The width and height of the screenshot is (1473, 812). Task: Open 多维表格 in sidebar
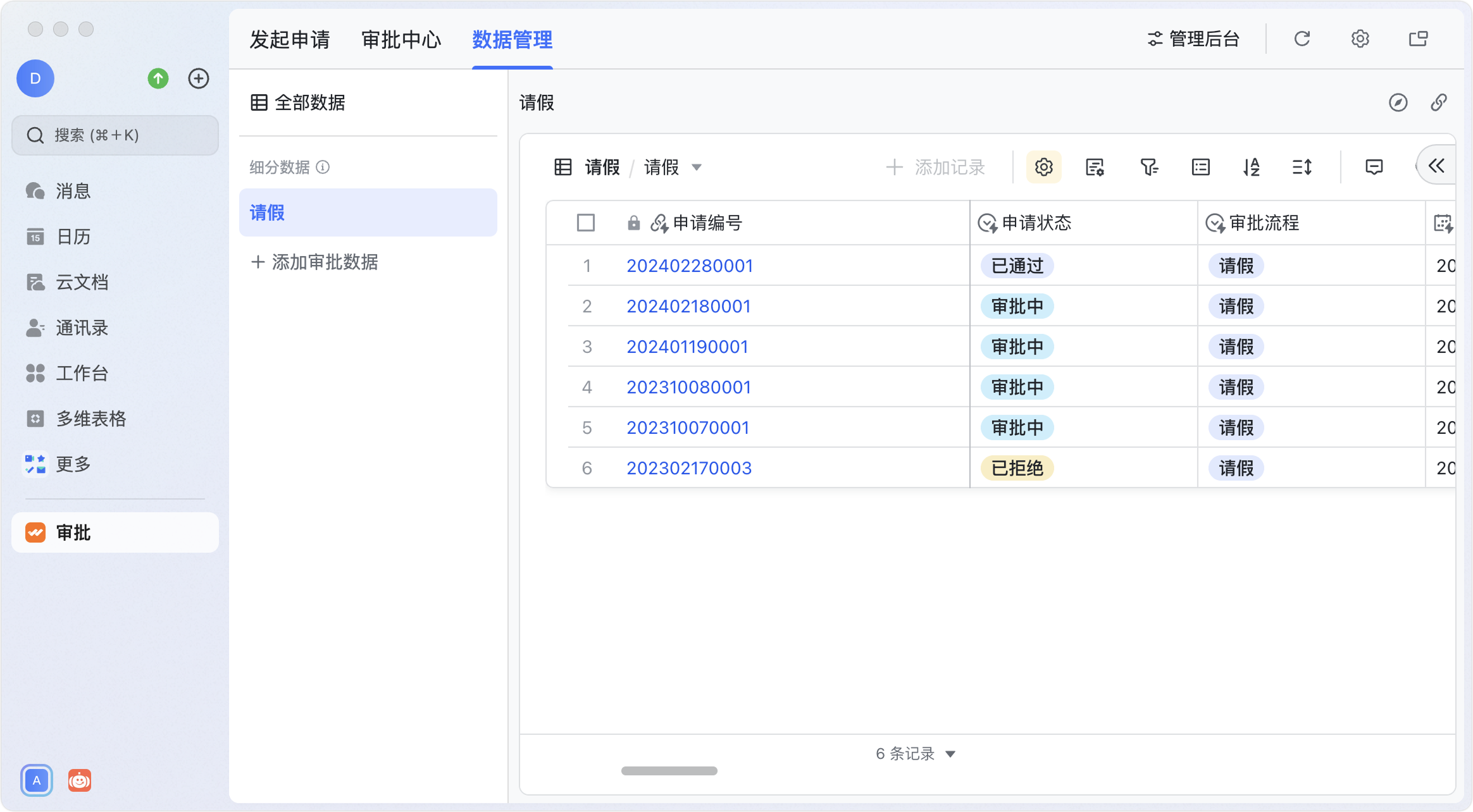76,419
